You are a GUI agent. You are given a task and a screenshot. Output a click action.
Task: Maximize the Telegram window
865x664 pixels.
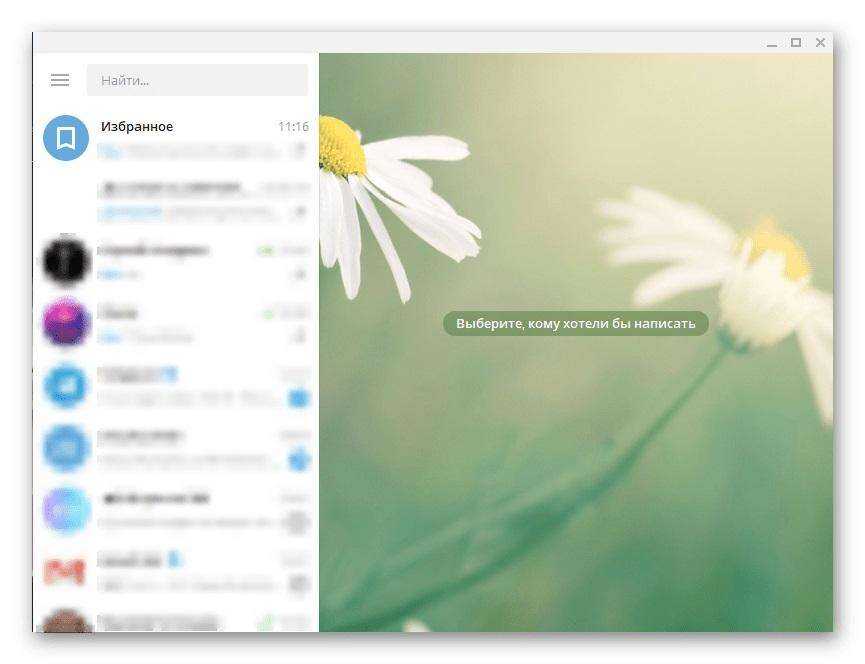pos(796,42)
